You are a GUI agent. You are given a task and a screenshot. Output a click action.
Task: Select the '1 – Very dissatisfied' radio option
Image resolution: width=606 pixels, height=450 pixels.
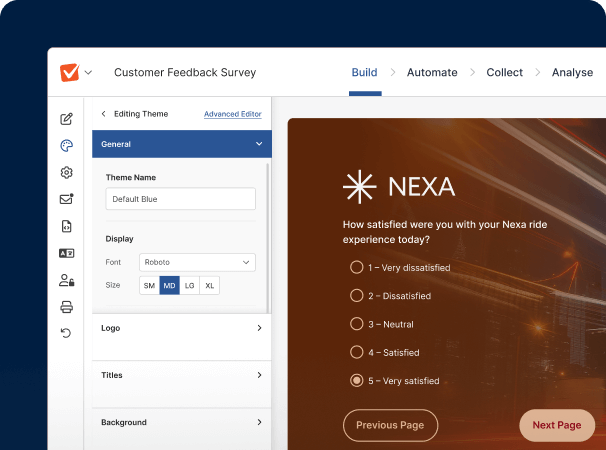(x=356, y=268)
